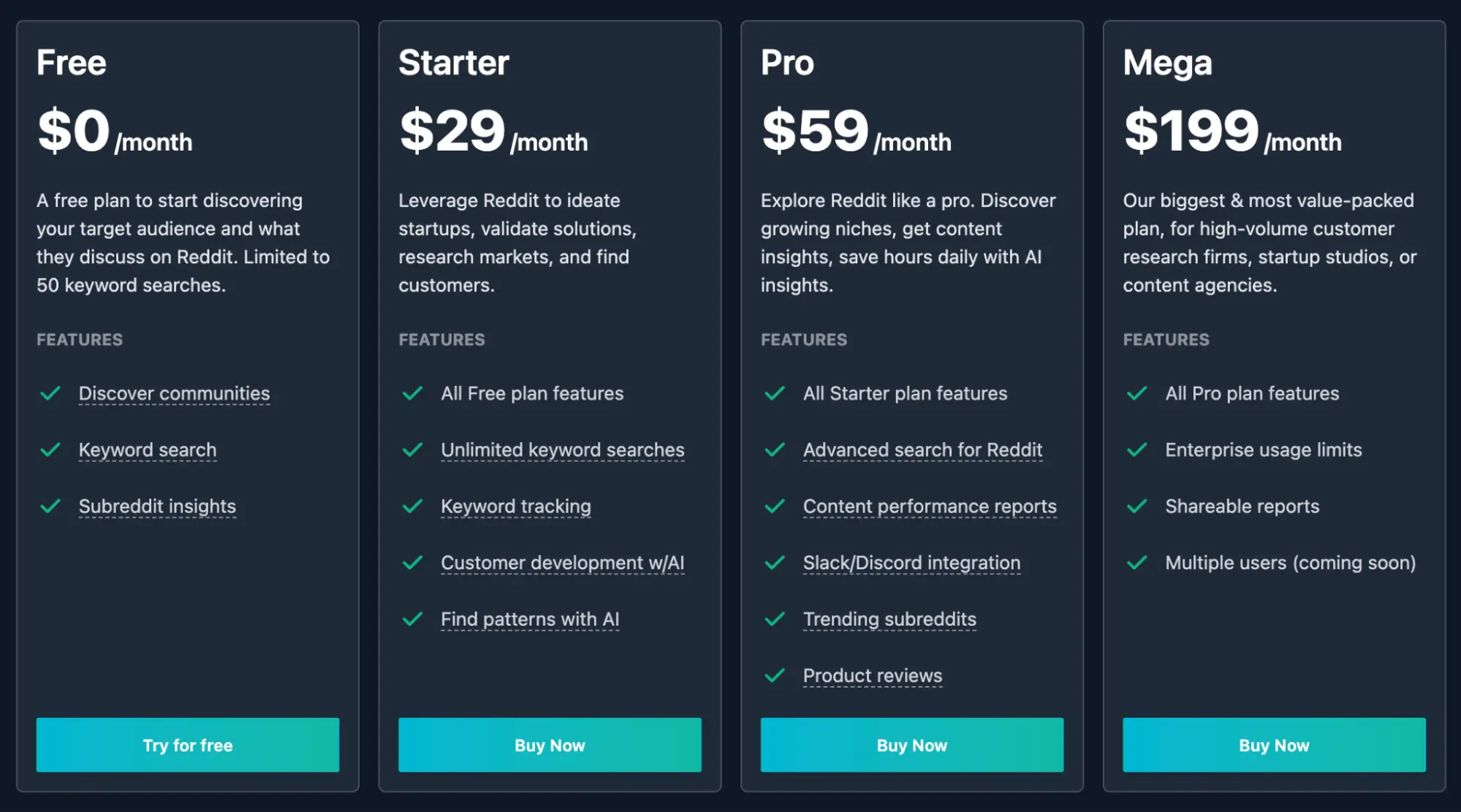This screenshot has width=1461, height=812.
Task: Click the checkmark beside All Free plan features
Action: 413,393
